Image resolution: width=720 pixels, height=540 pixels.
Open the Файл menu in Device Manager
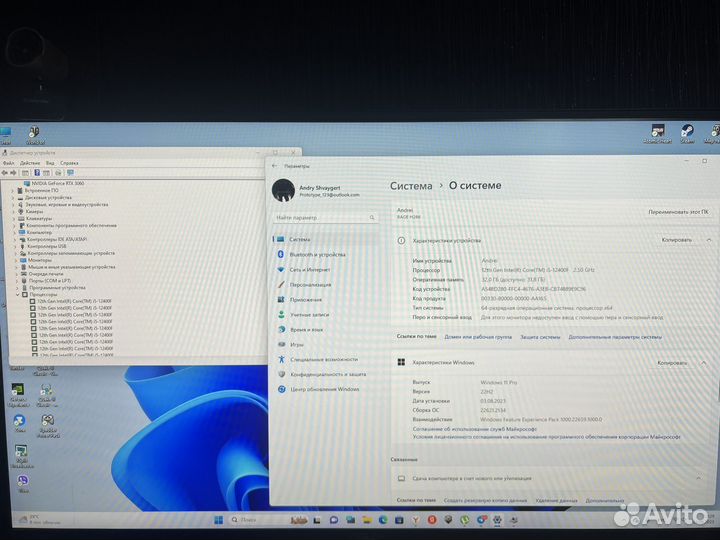(x=8, y=163)
